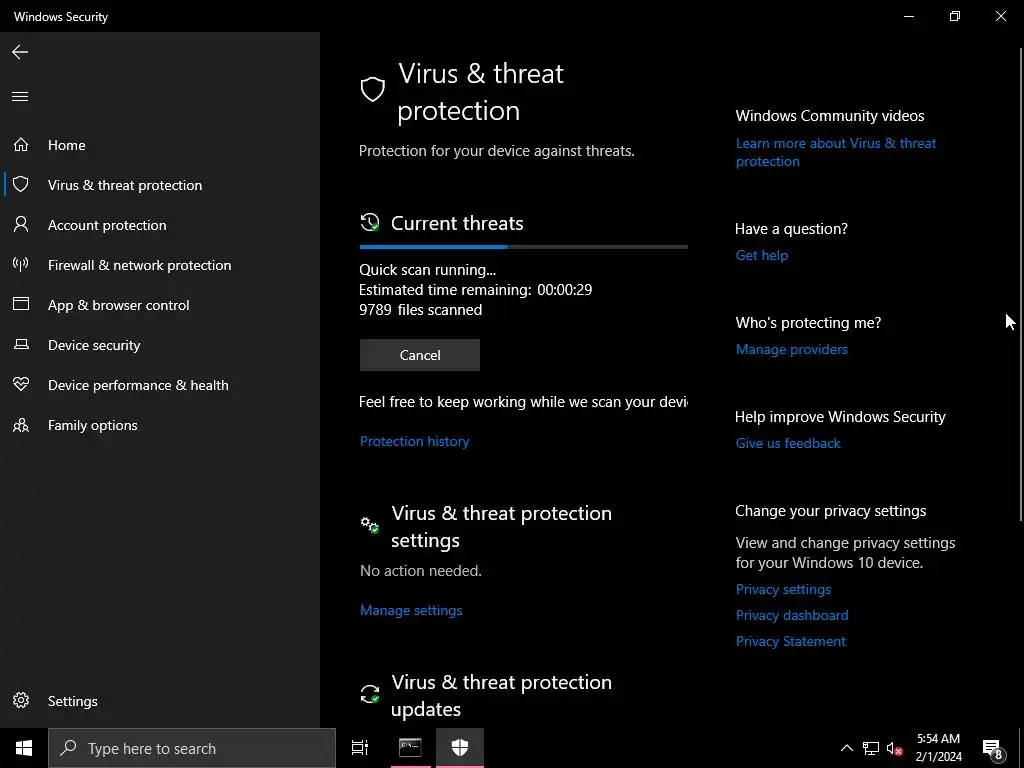Open the Privacy dashboard link
This screenshot has width=1024, height=768.
(x=792, y=615)
